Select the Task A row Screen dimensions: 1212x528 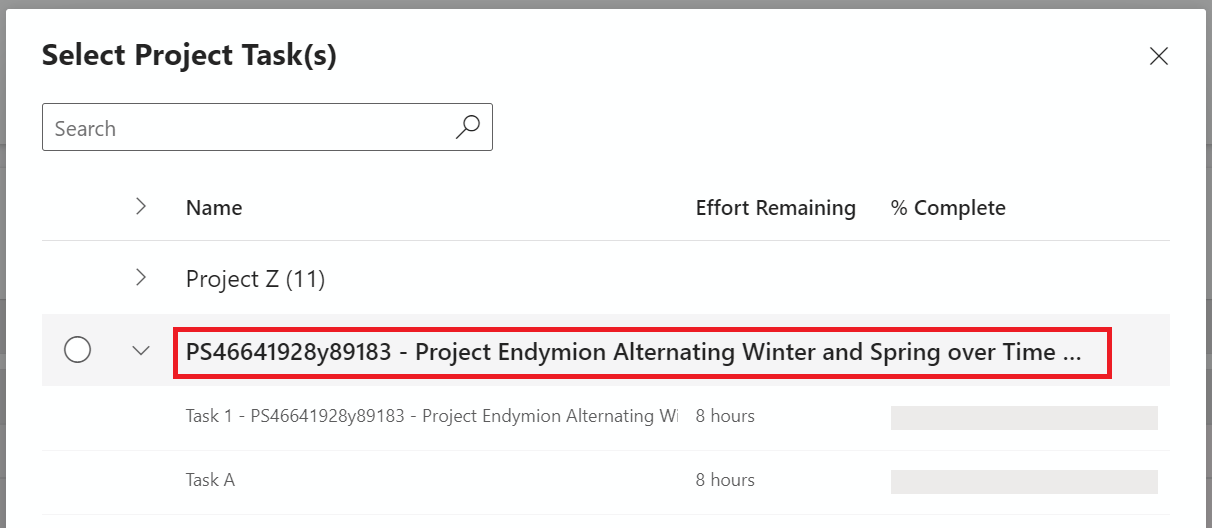606,481
